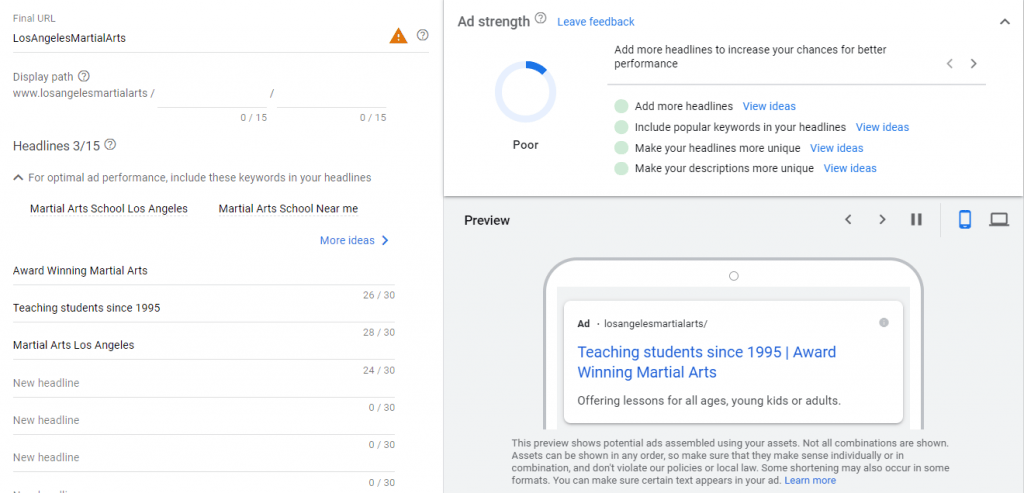Click status dot for Make headlines more unique
1024x493 pixels.
[621, 148]
